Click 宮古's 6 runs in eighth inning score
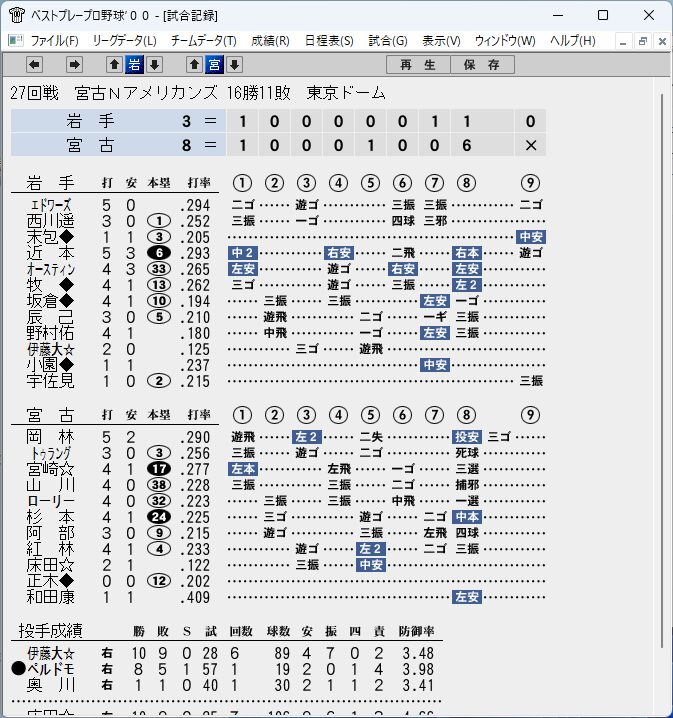673x718 pixels. tap(466, 146)
